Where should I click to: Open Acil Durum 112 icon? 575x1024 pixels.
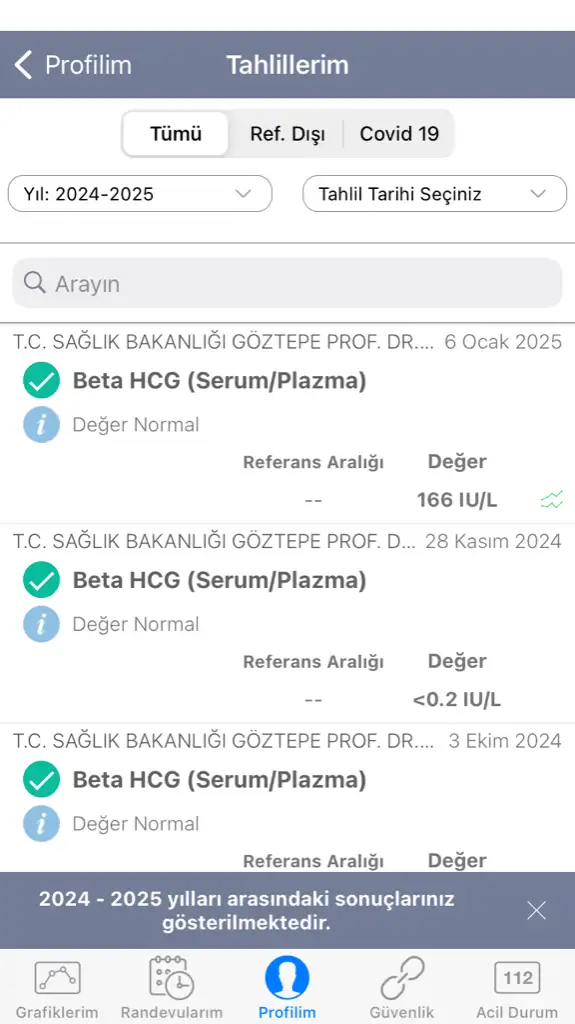517,978
